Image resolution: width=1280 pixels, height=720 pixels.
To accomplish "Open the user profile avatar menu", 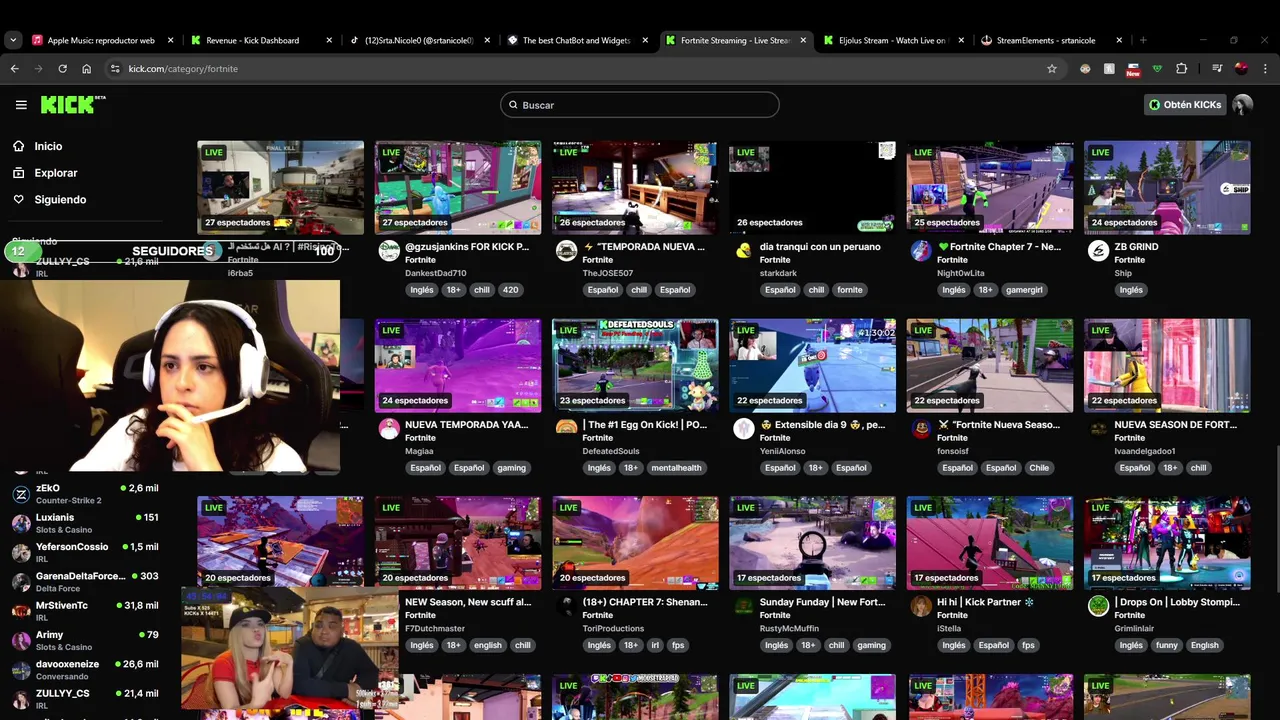I will point(1242,104).
